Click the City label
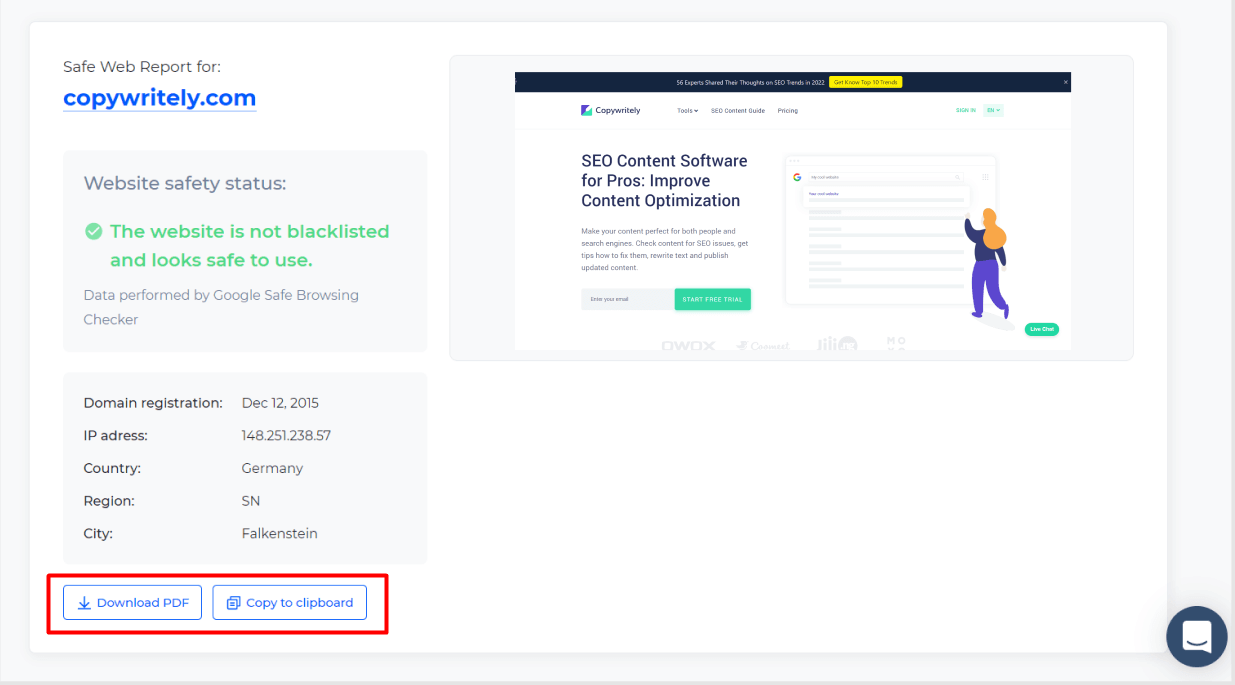This screenshot has width=1235, height=685. coord(98,534)
